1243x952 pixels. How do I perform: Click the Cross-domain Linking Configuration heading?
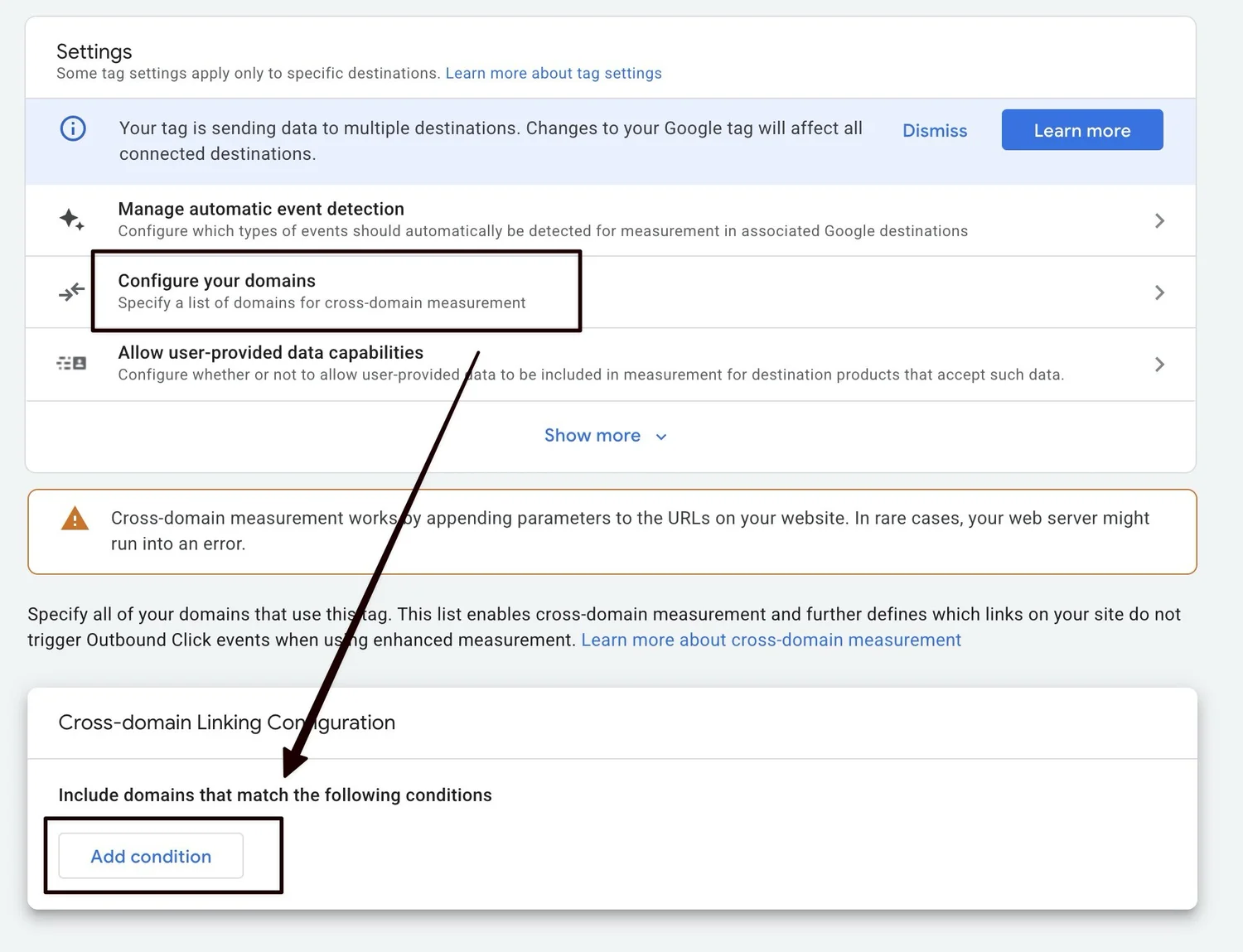click(226, 722)
